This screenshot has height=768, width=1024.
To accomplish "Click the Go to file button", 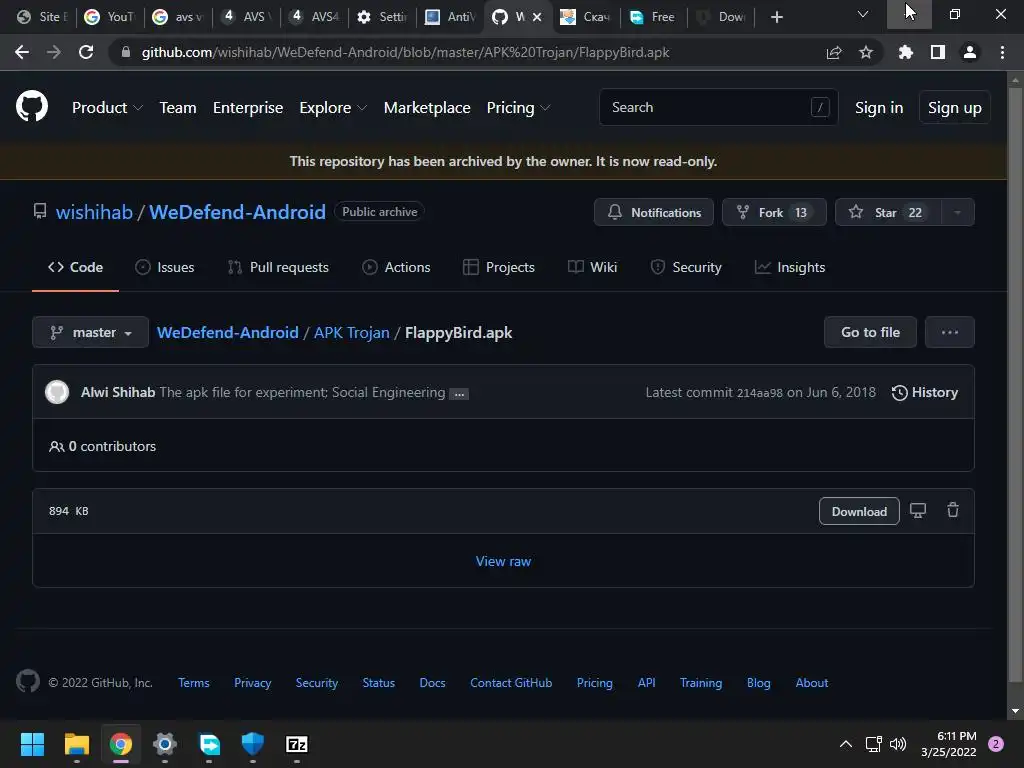I will click(870, 332).
